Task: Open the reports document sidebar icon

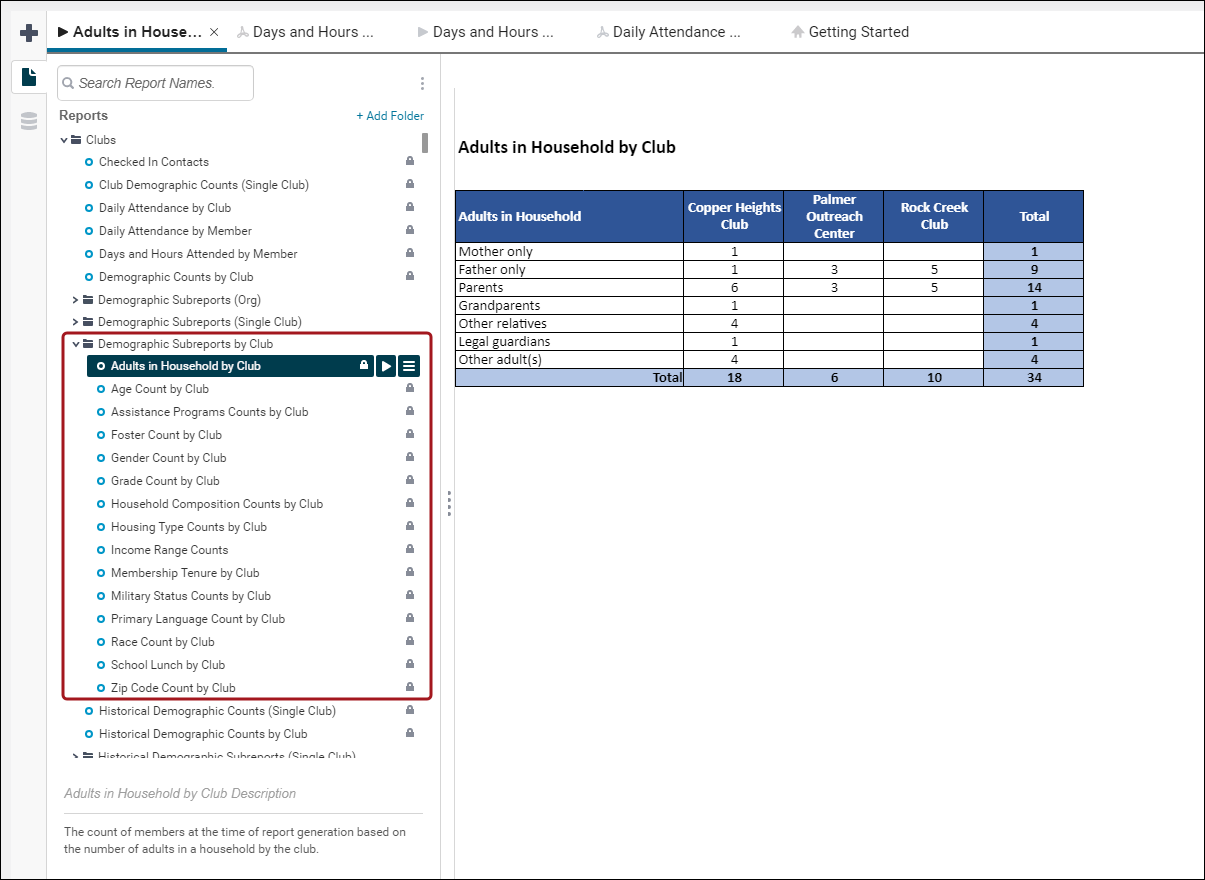Action: coord(29,77)
